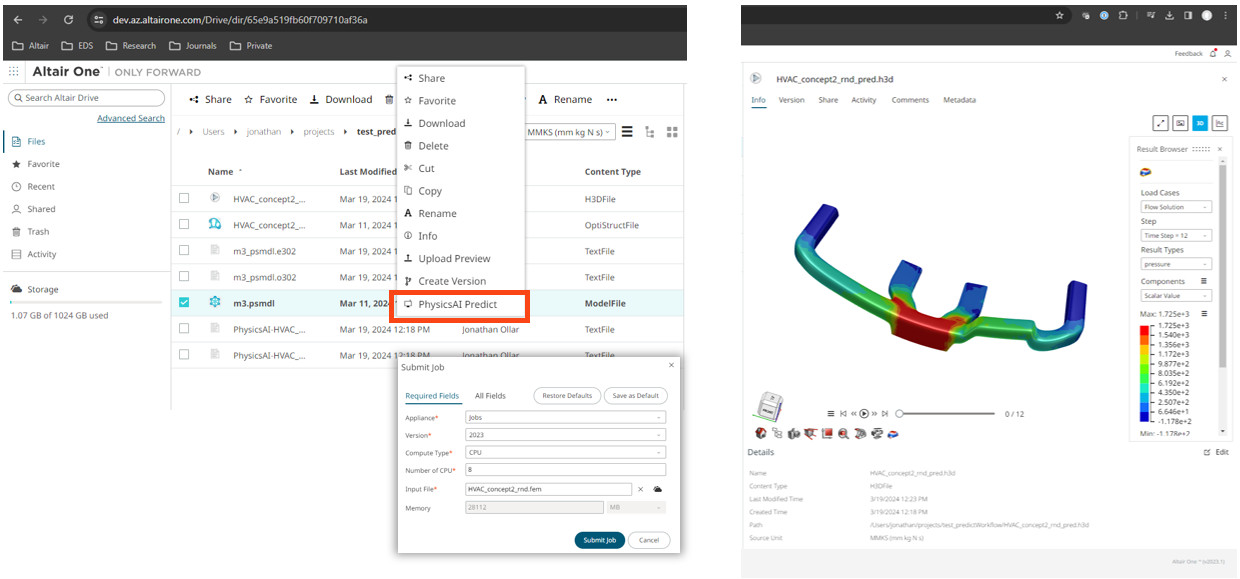This screenshot has height=579, width=1240.
Task: Check the m3_psmdl.e302 file checkbox
Action: click(184, 251)
